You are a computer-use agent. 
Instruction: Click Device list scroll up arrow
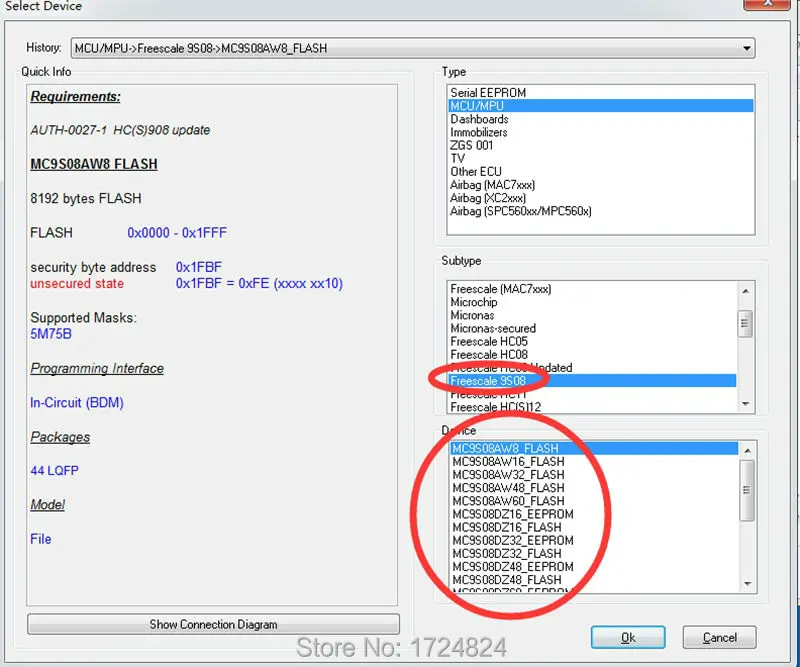point(747,451)
